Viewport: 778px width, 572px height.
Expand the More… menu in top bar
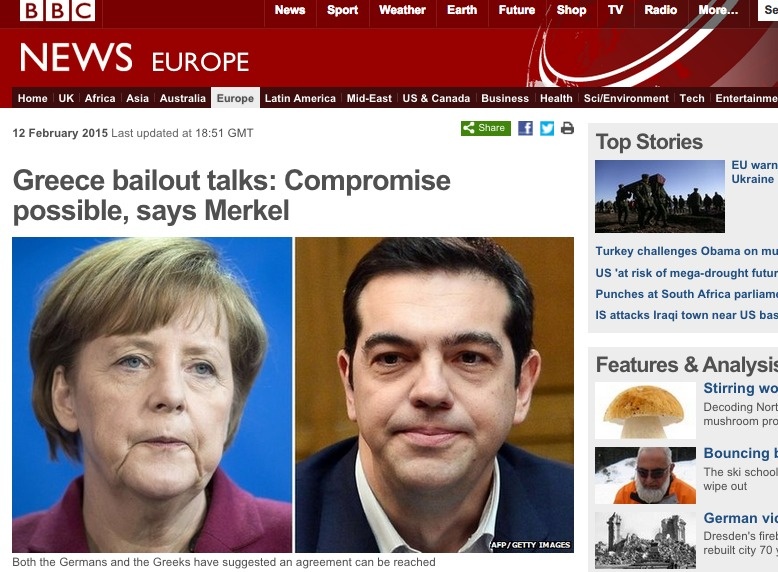718,10
